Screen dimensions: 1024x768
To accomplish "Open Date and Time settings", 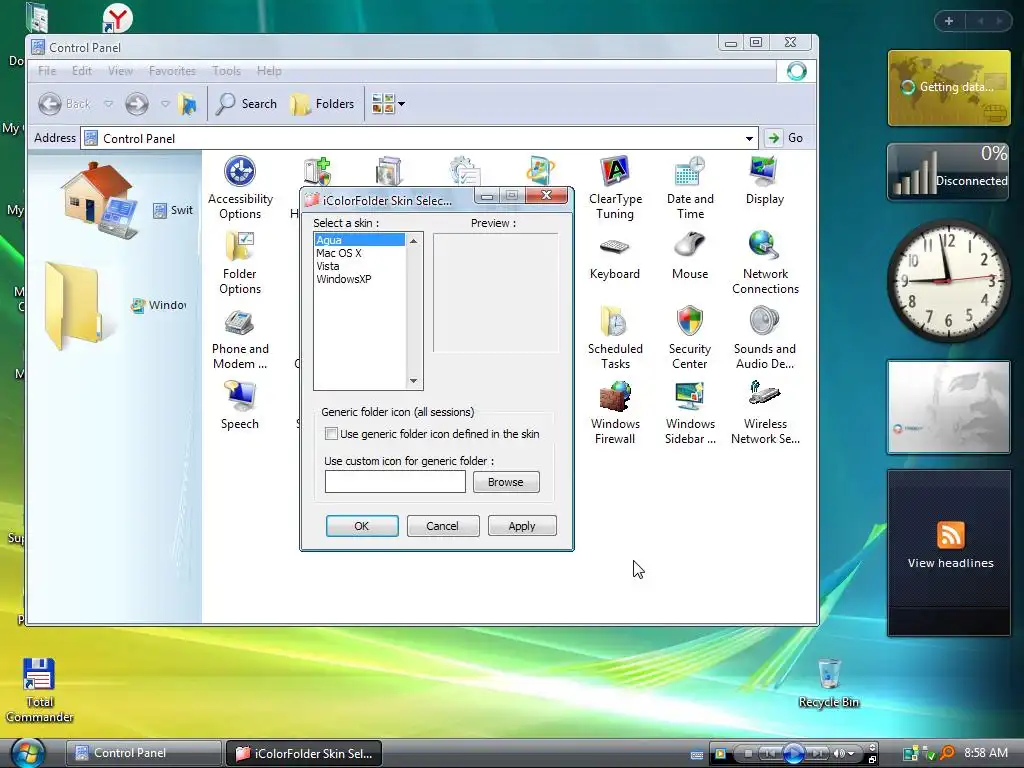I will 690,187.
